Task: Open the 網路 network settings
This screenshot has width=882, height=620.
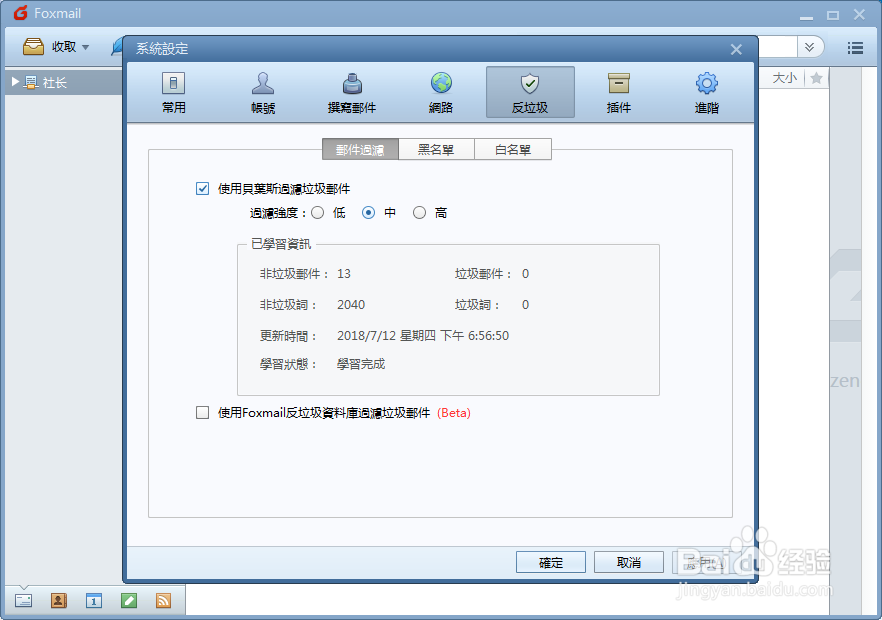Action: [440, 91]
